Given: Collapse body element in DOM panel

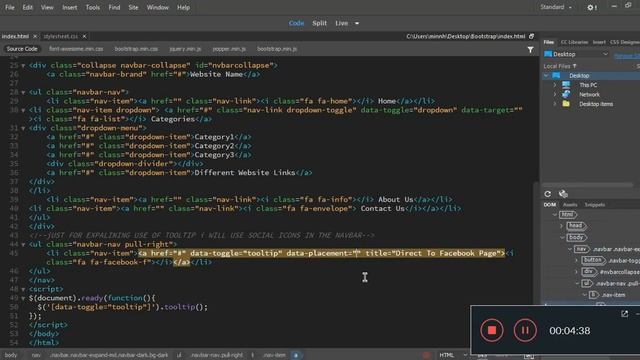Looking at the screenshot, I should coord(562,237).
